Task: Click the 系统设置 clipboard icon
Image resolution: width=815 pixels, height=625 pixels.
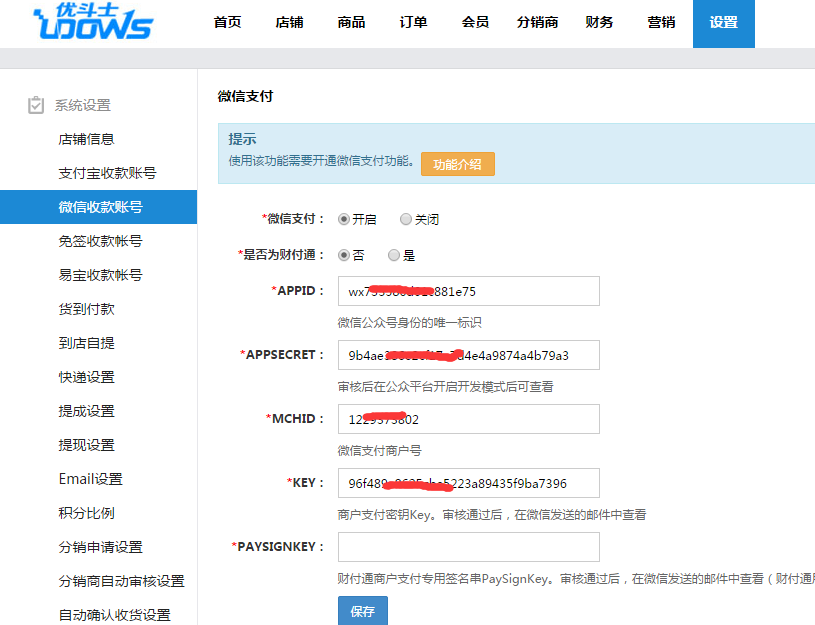Action: pos(36,105)
